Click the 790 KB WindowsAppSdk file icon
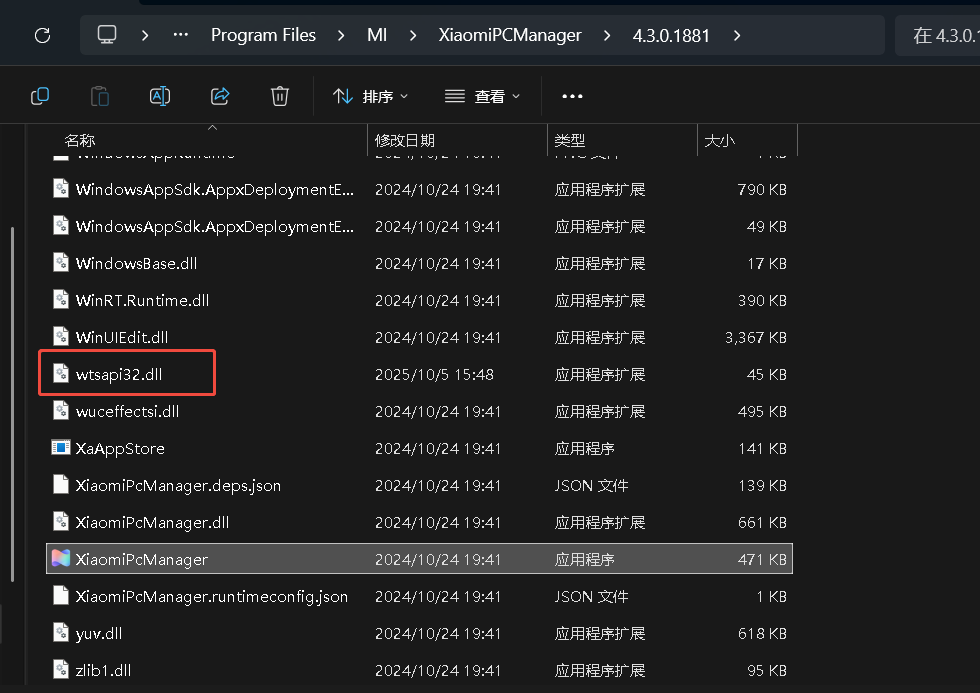 pyautogui.click(x=61, y=189)
